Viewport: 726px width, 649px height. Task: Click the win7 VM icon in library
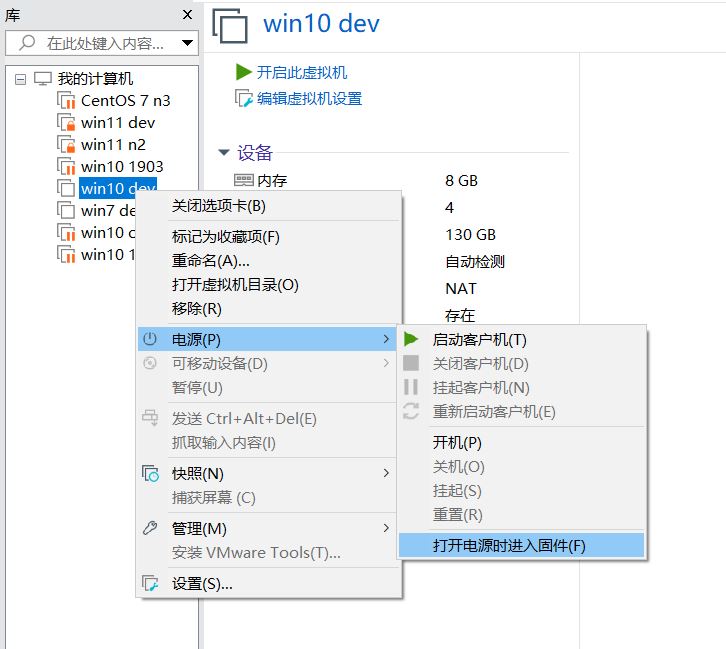tap(66, 210)
